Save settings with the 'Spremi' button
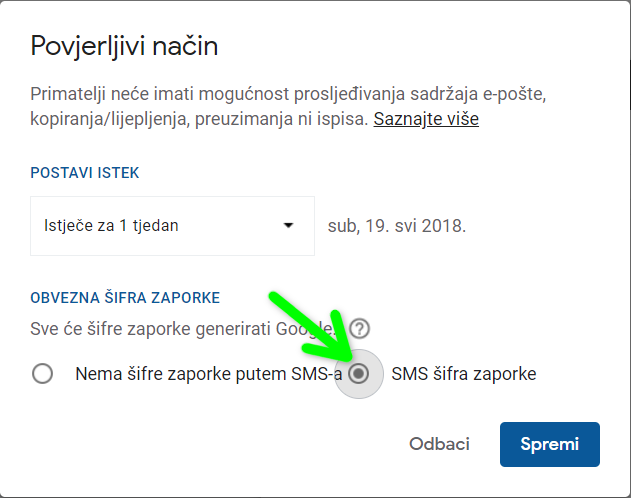 (550, 444)
